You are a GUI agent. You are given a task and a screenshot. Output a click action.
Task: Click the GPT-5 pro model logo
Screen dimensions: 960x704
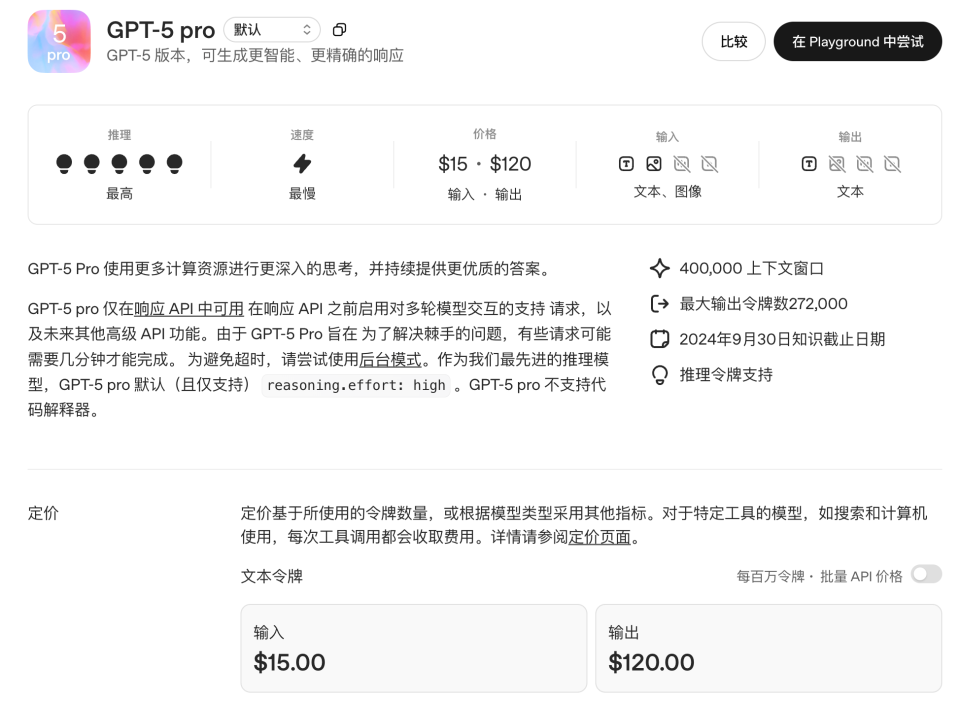point(59,41)
